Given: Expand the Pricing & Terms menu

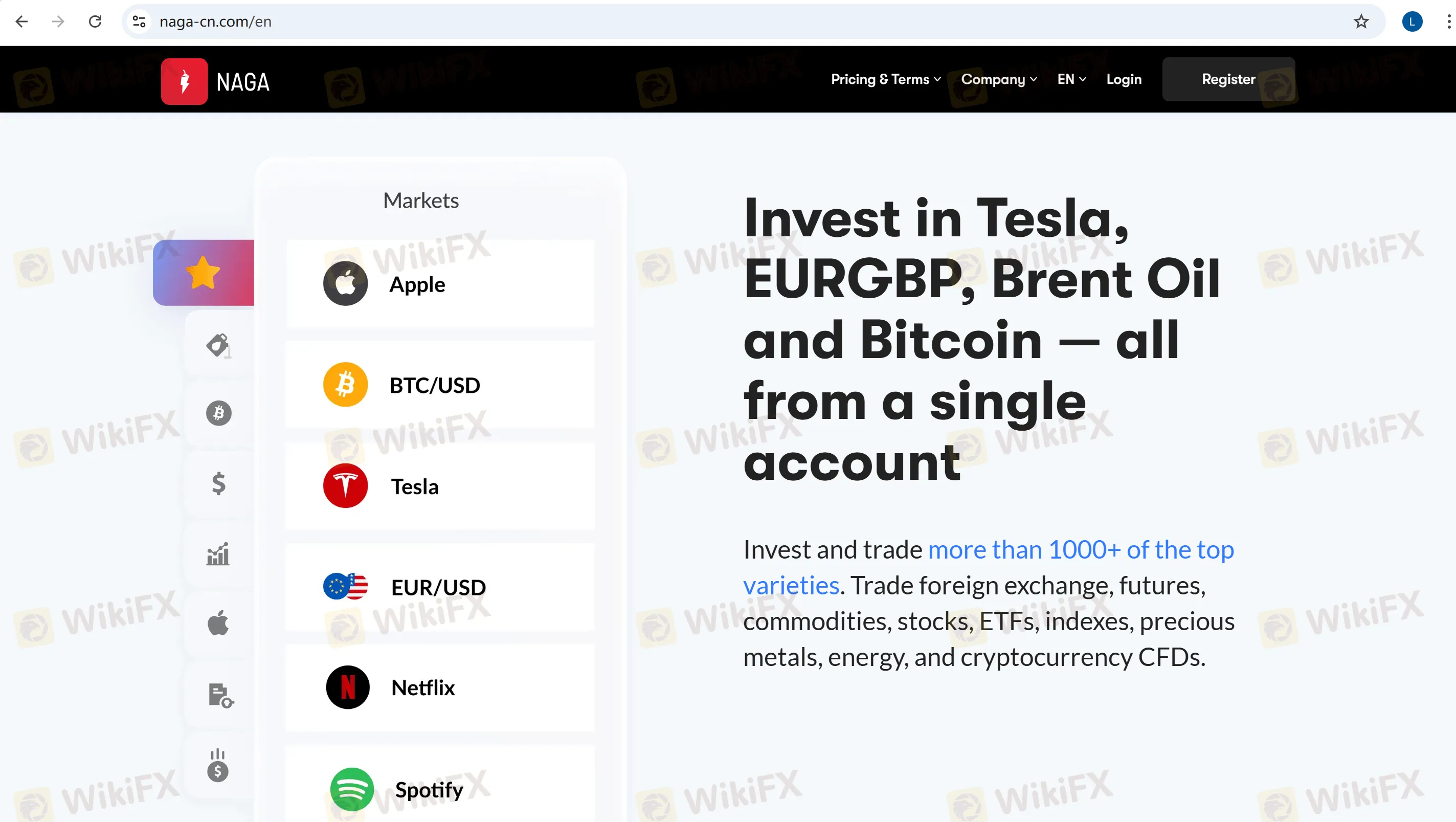Looking at the screenshot, I should pyautogui.click(x=886, y=79).
